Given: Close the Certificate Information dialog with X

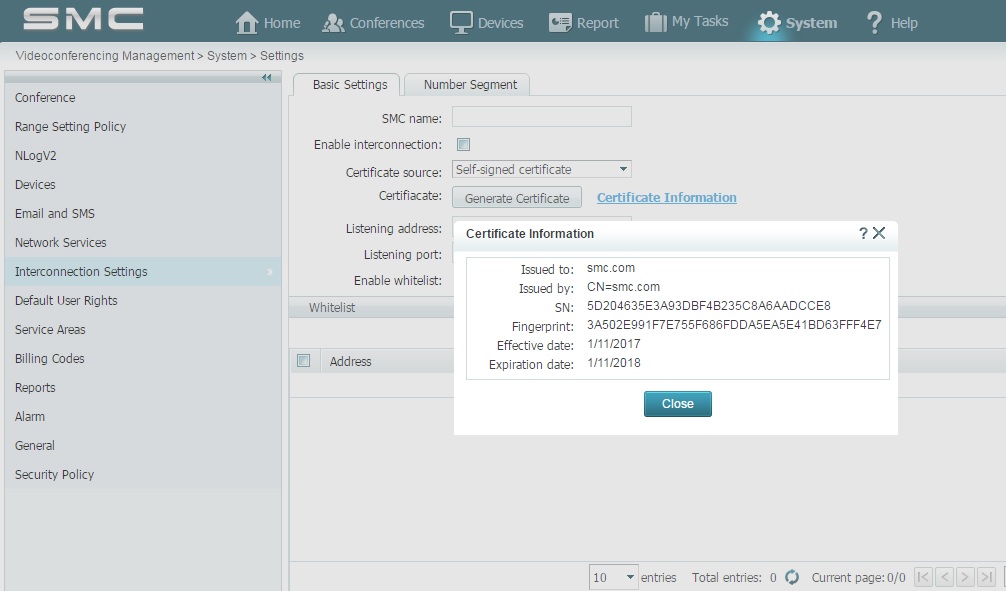Looking at the screenshot, I should point(879,233).
